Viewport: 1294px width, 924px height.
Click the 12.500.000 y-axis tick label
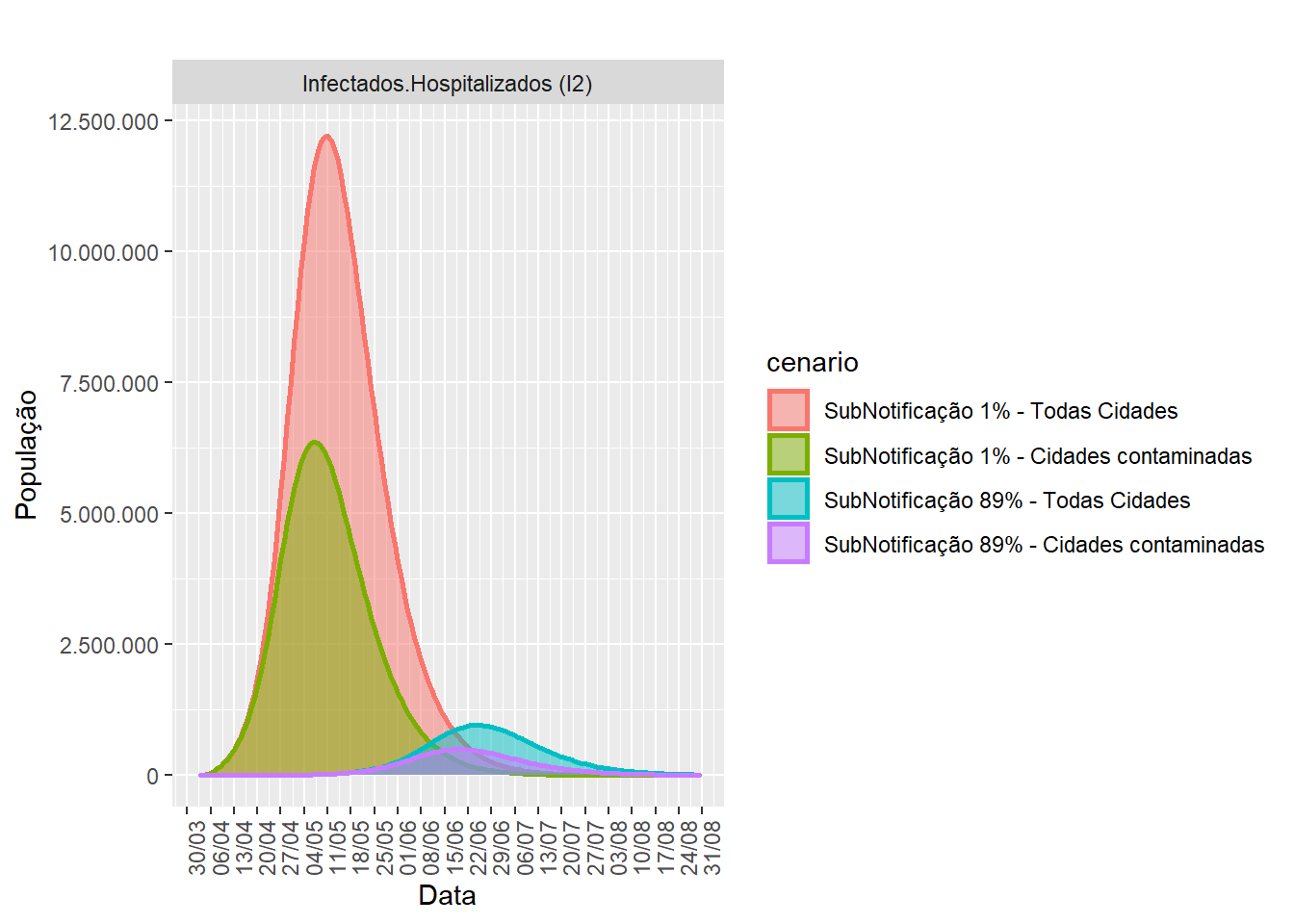[x=103, y=122]
